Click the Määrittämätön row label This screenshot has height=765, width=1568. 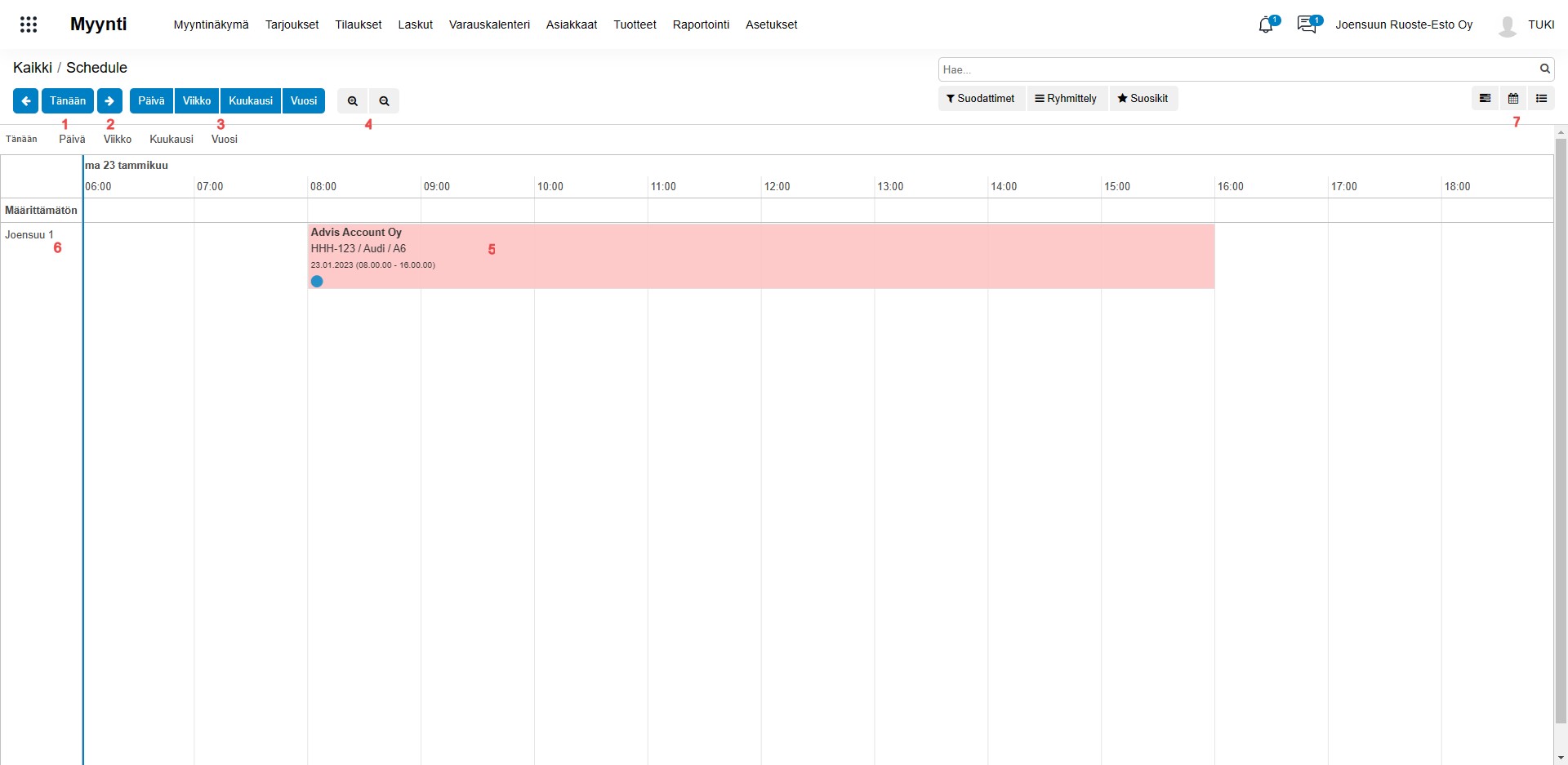41,210
